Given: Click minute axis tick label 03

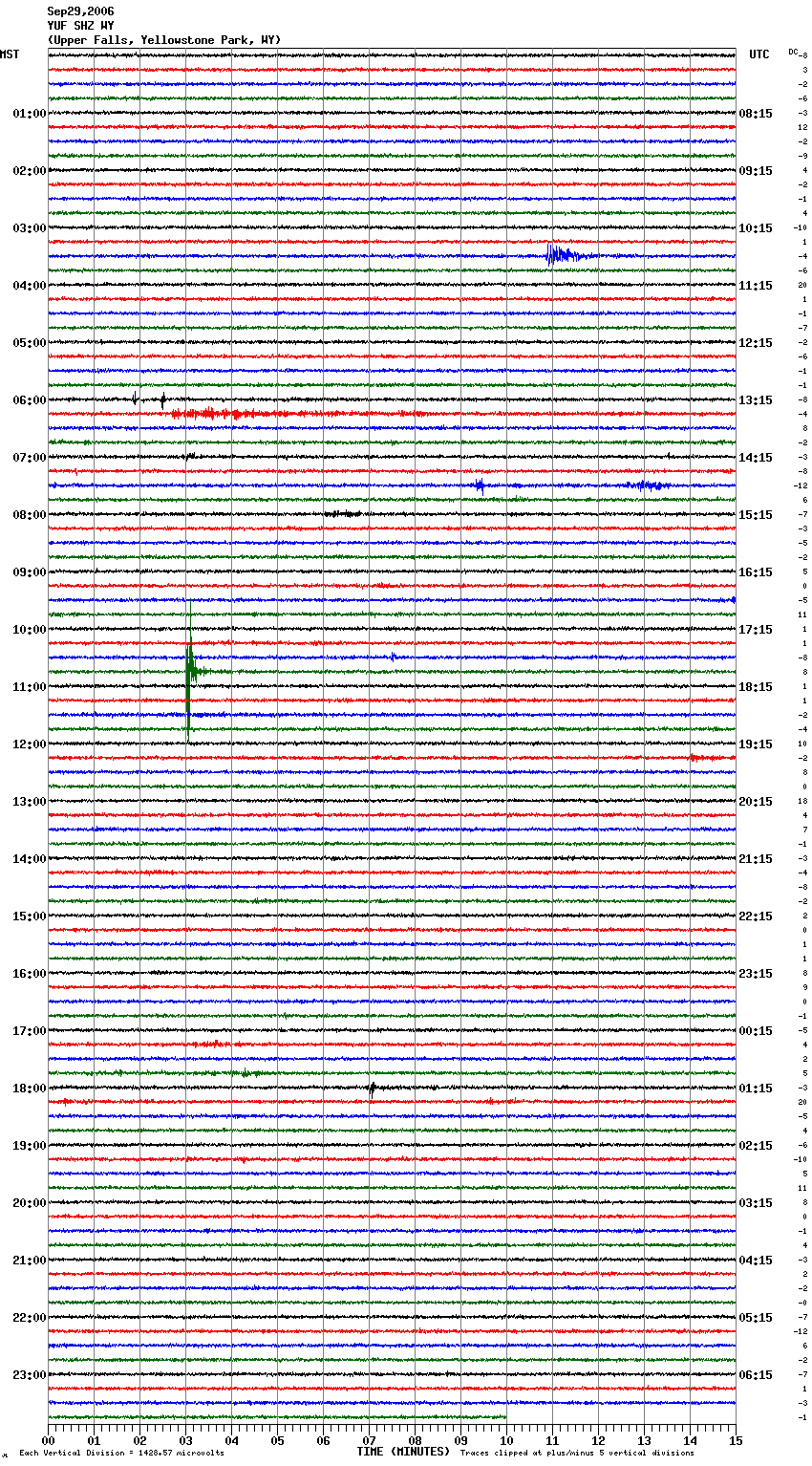Looking at the screenshot, I should (x=186, y=1440).
